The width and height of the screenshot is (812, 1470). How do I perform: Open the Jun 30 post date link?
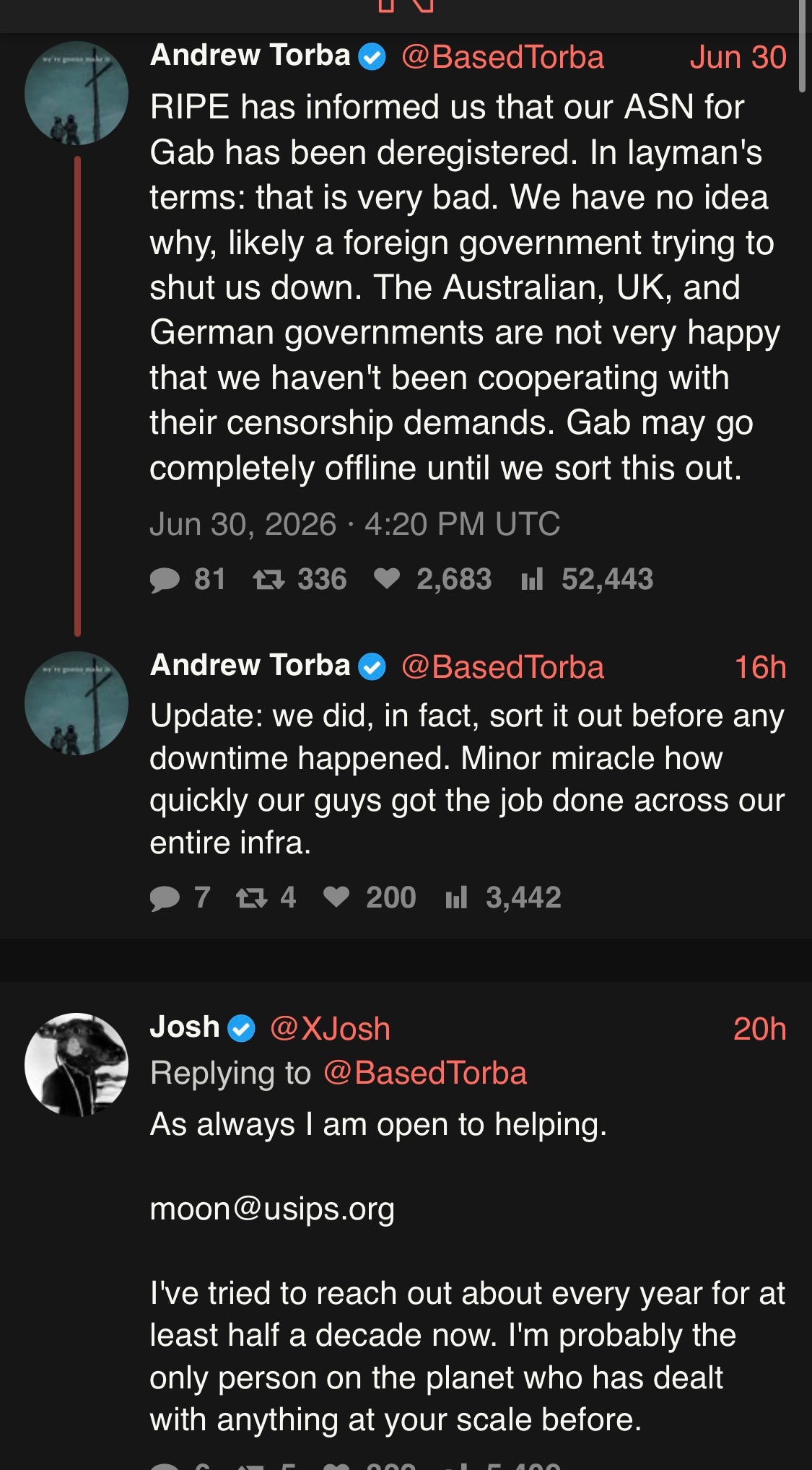click(x=738, y=57)
